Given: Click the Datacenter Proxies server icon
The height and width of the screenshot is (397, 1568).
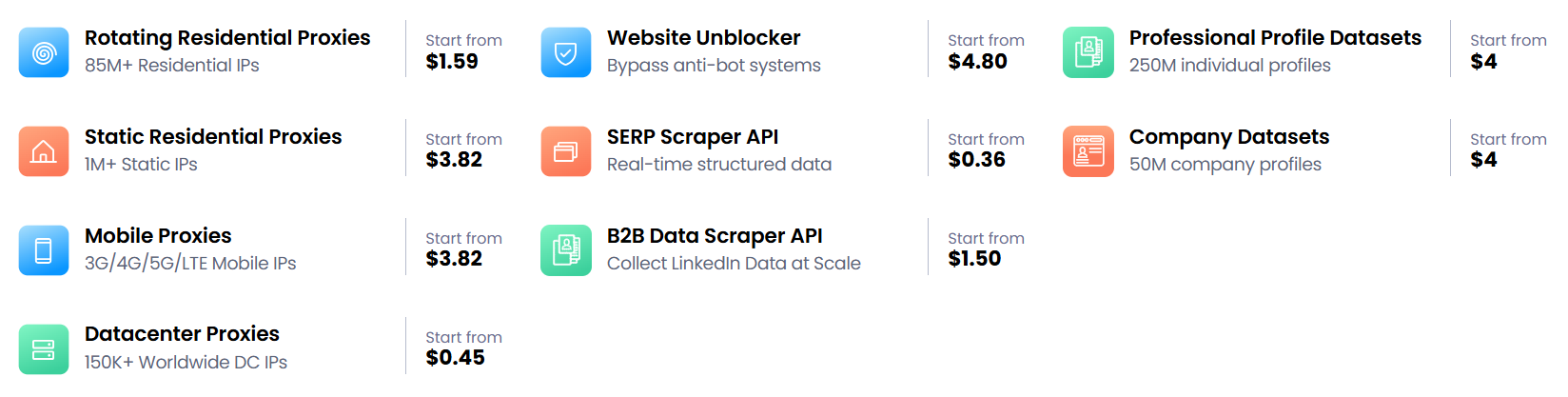Looking at the screenshot, I should pos(44,349).
